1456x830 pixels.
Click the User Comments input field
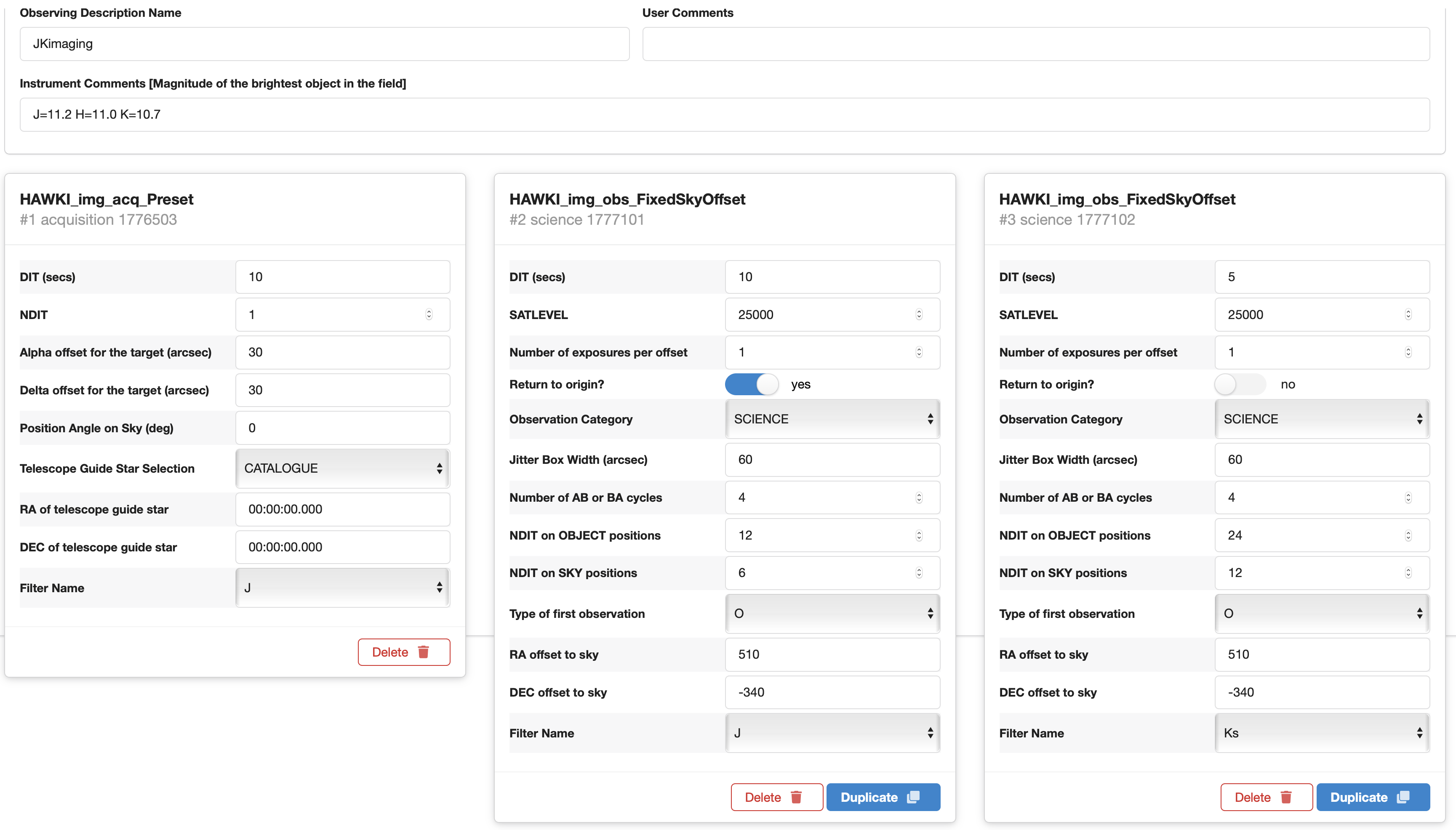point(1035,44)
